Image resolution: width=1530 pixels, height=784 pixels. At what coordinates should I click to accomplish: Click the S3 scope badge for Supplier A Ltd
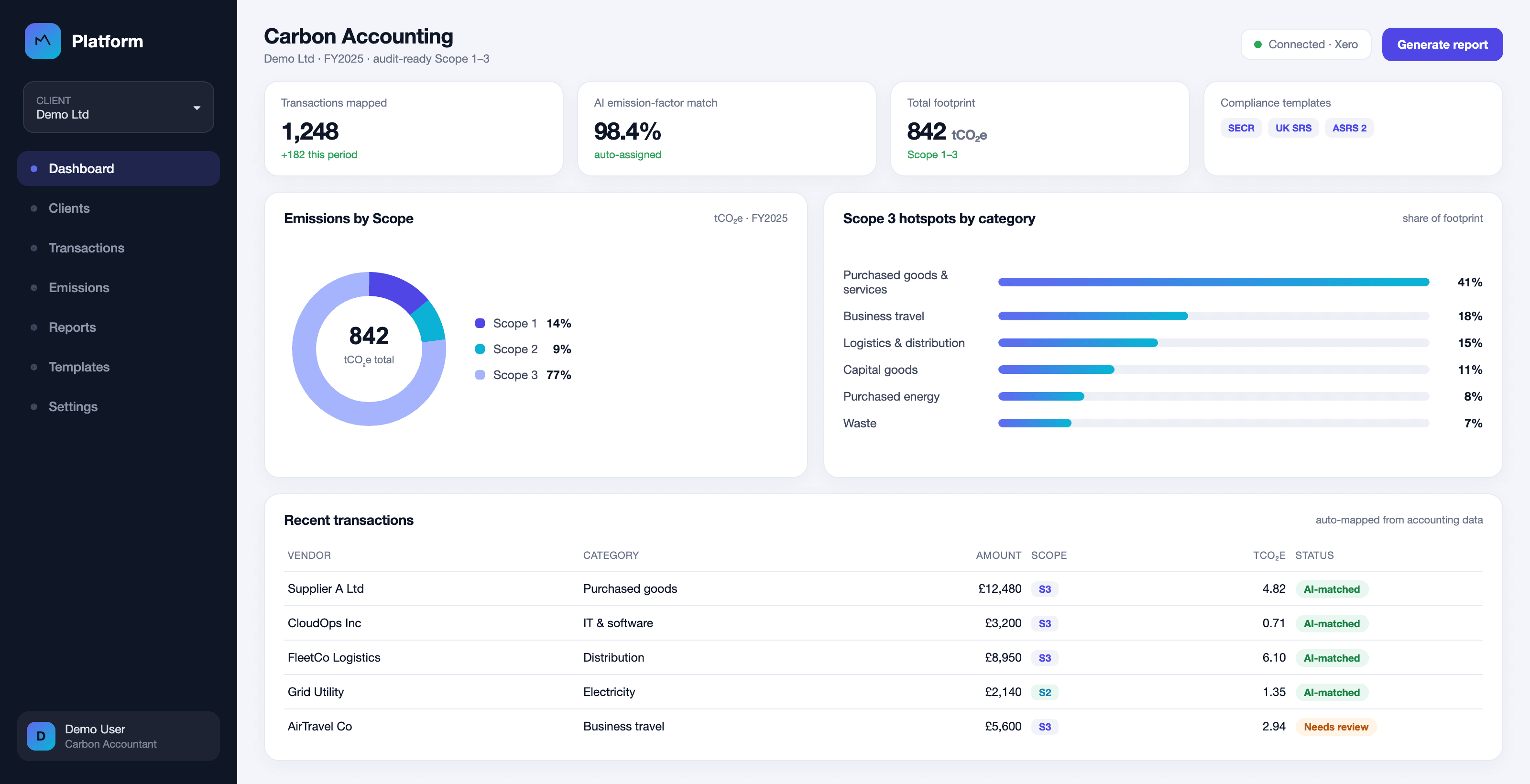[x=1044, y=589]
